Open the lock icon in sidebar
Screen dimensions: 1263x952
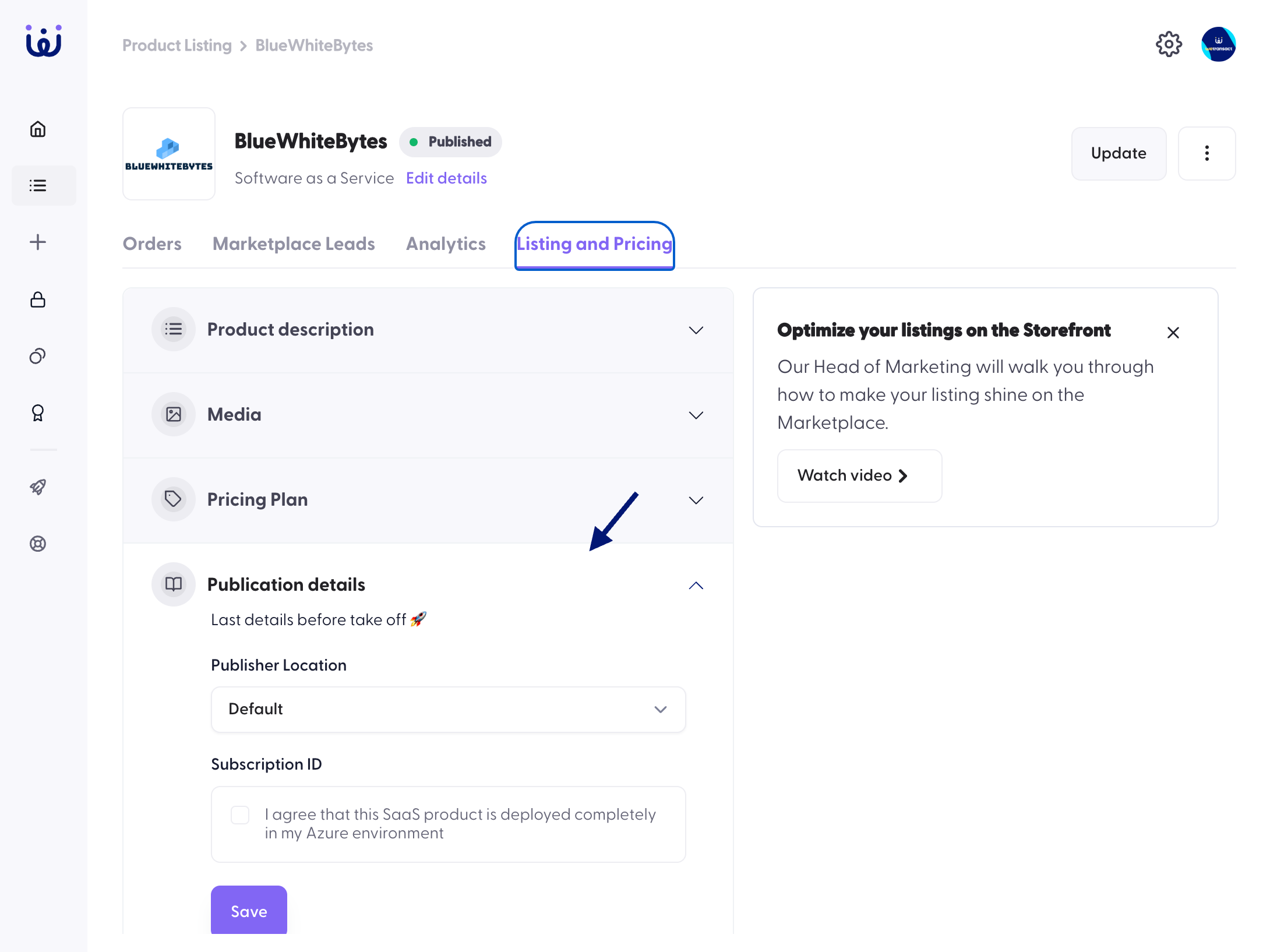pyautogui.click(x=38, y=299)
